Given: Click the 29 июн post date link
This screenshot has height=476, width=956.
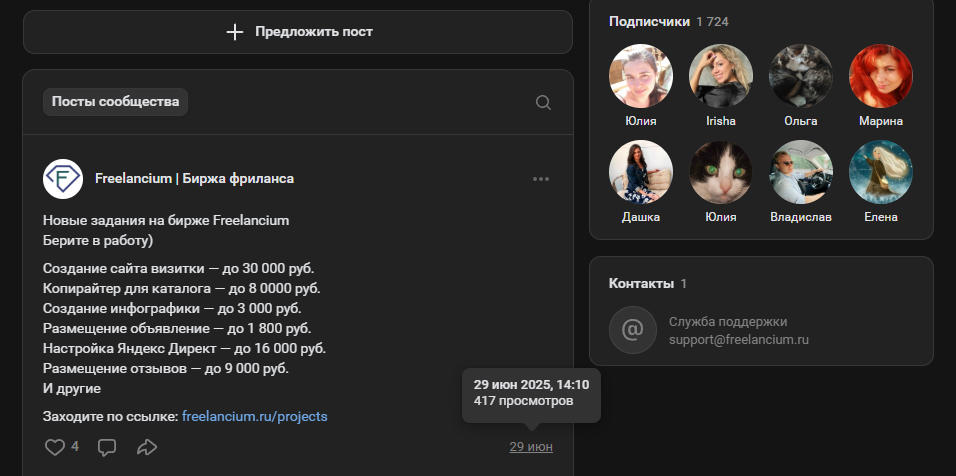Looking at the screenshot, I should point(530,447).
